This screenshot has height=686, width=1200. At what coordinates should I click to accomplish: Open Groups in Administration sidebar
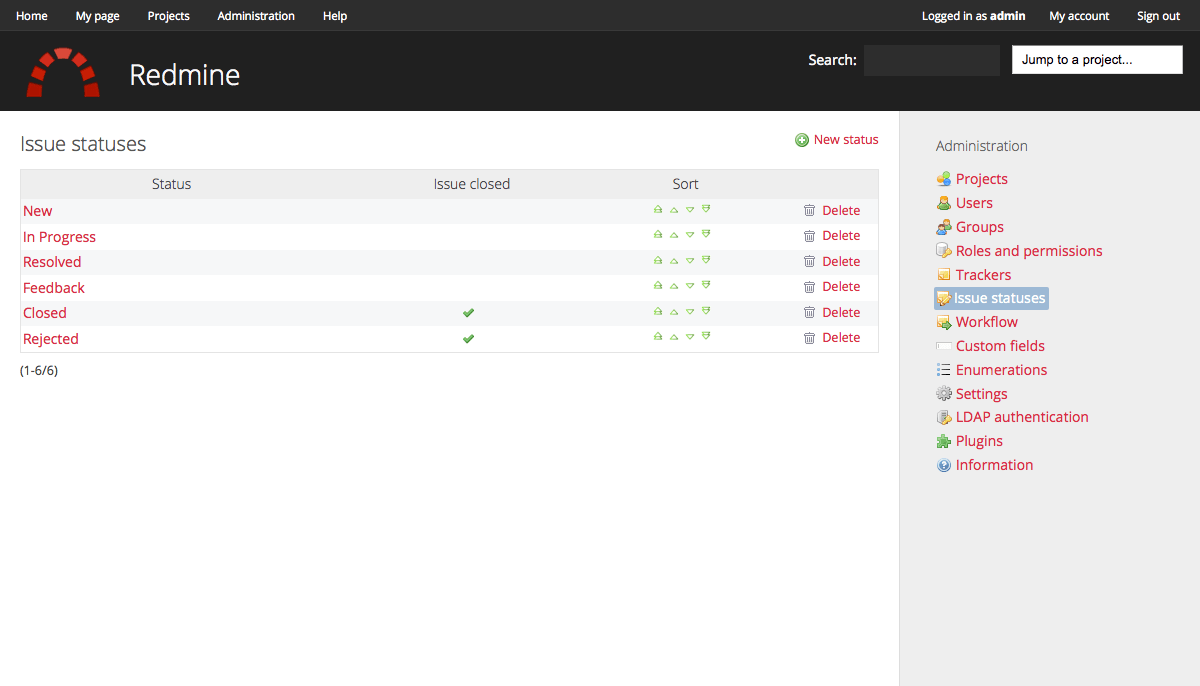point(970,227)
